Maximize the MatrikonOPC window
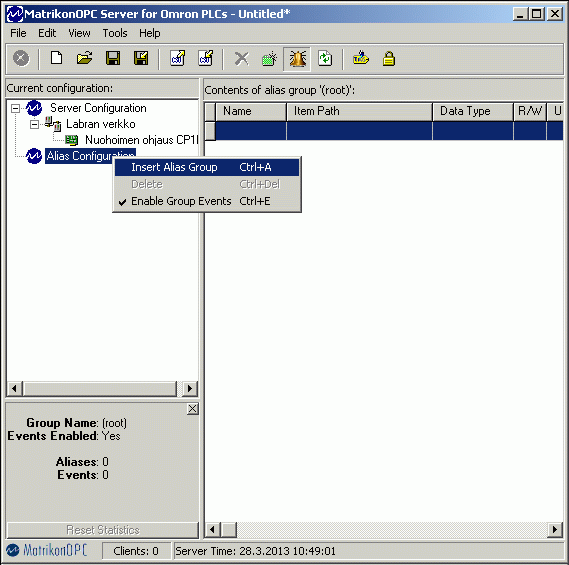The image size is (569, 565). coord(537,14)
